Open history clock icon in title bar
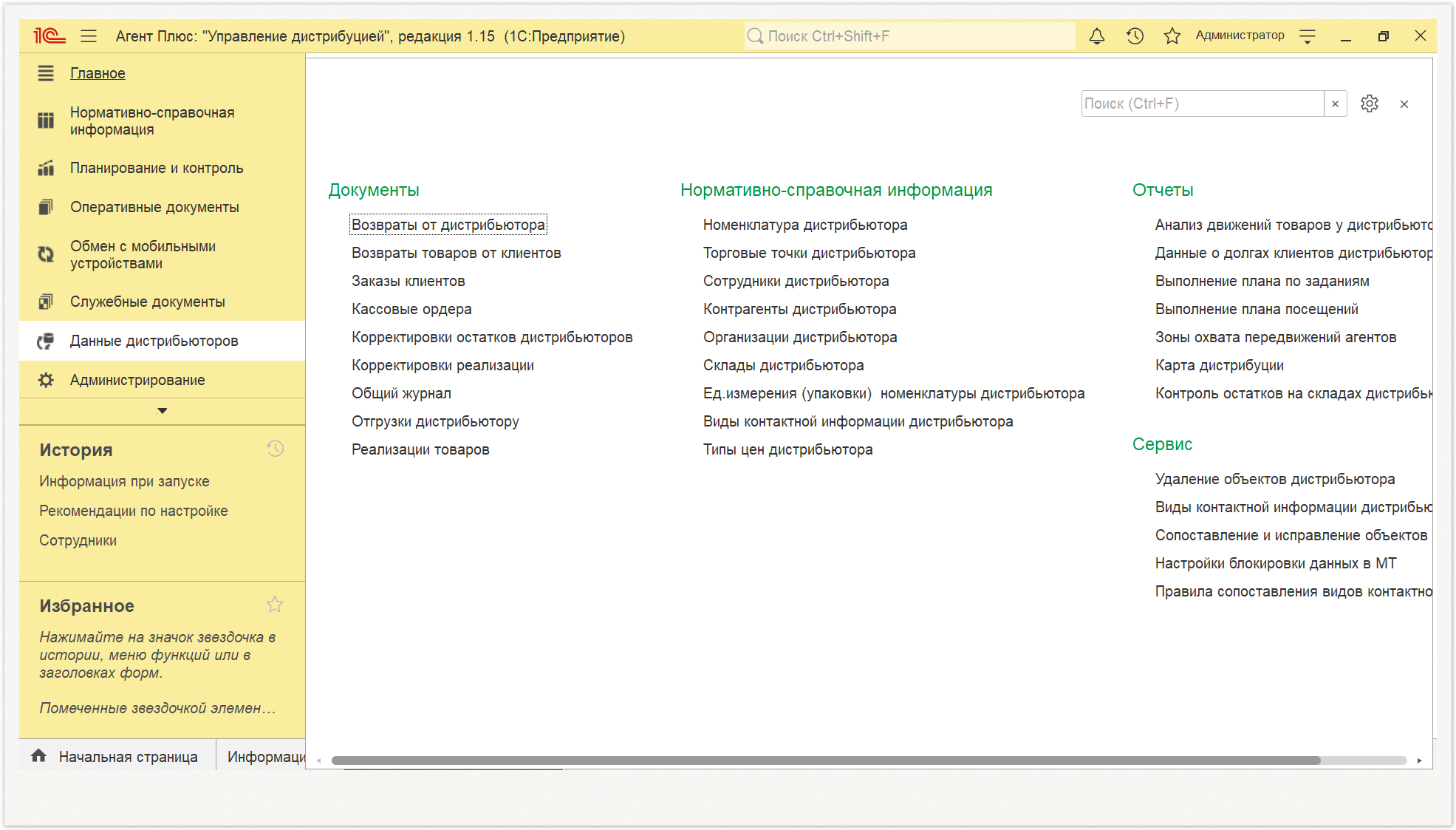This screenshot has height=830, width=1456. pyautogui.click(x=1135, y=35)
